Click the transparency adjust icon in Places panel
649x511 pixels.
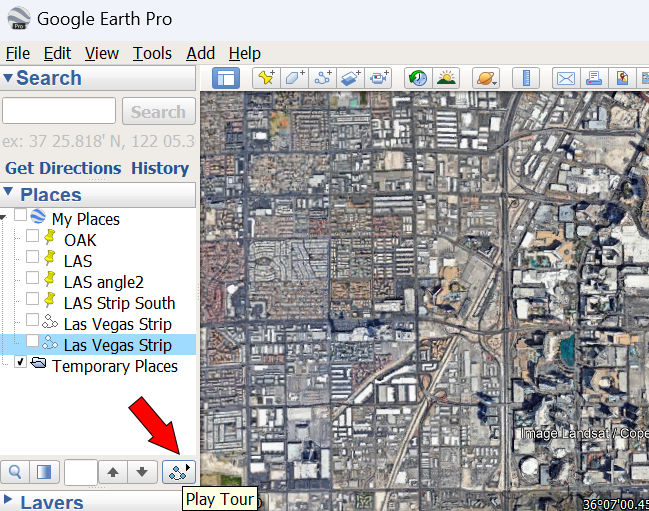[x=44, y=472]
